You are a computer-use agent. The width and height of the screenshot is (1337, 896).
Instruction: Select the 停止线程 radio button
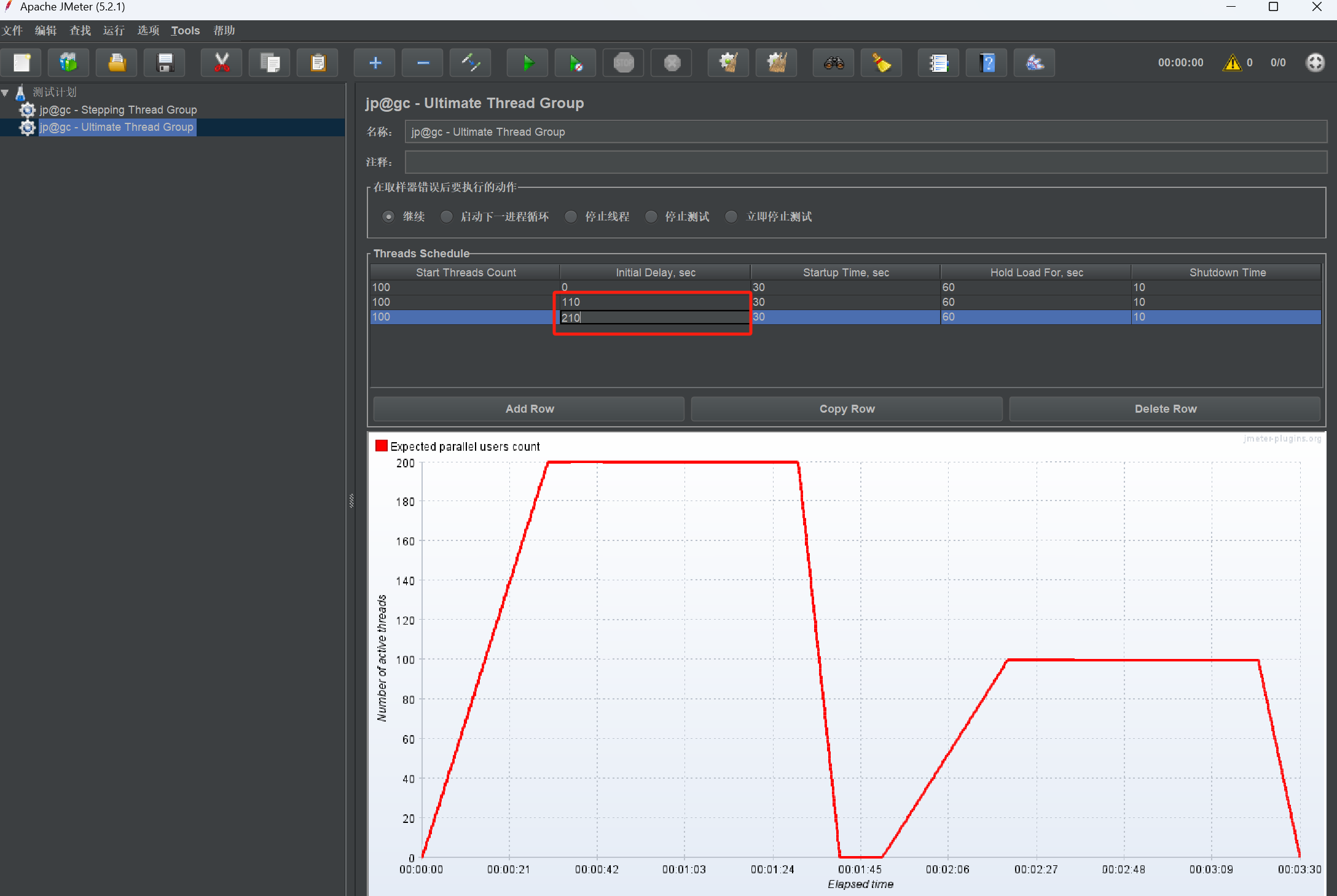(x=571, y=217)
